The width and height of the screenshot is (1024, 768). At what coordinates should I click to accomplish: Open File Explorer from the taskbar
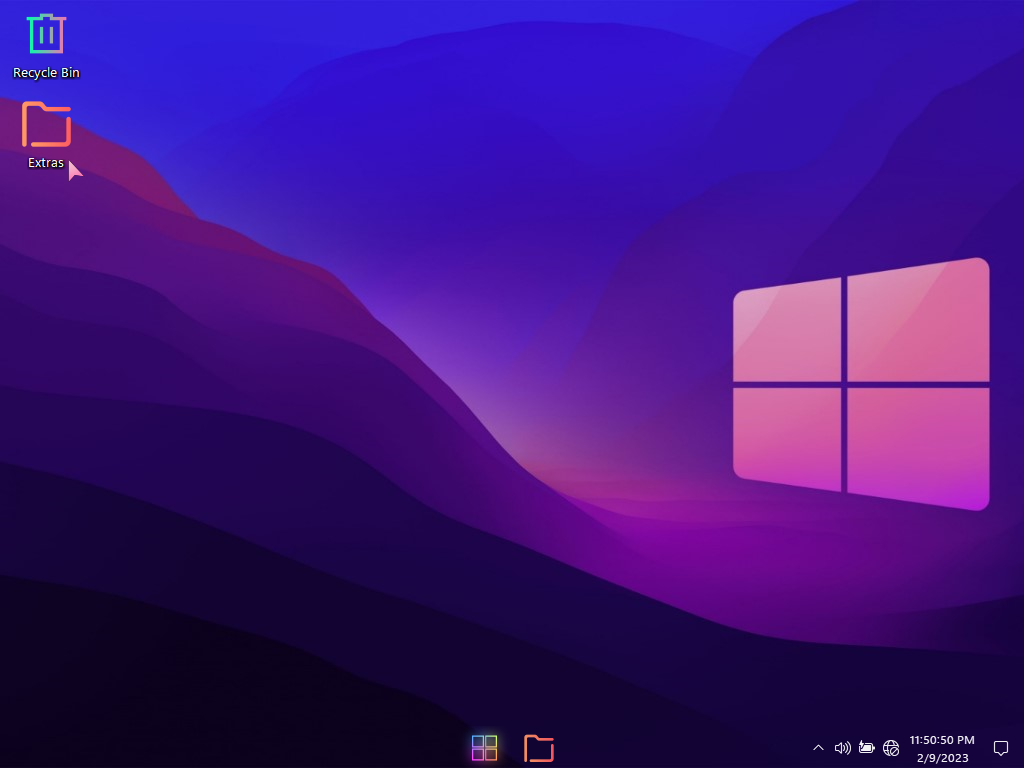(539, 748)
